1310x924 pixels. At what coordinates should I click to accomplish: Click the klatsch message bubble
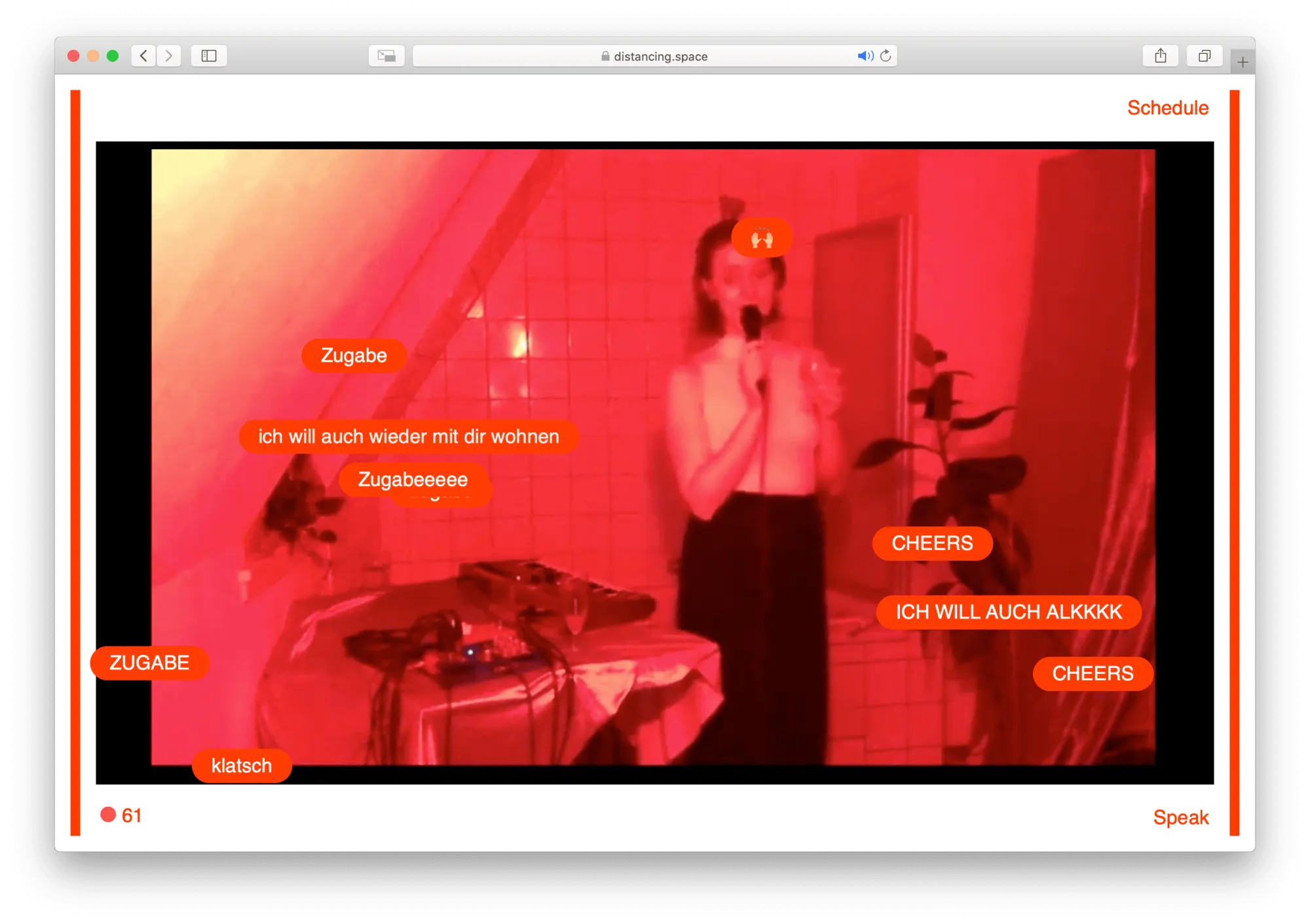pos(241,766)
